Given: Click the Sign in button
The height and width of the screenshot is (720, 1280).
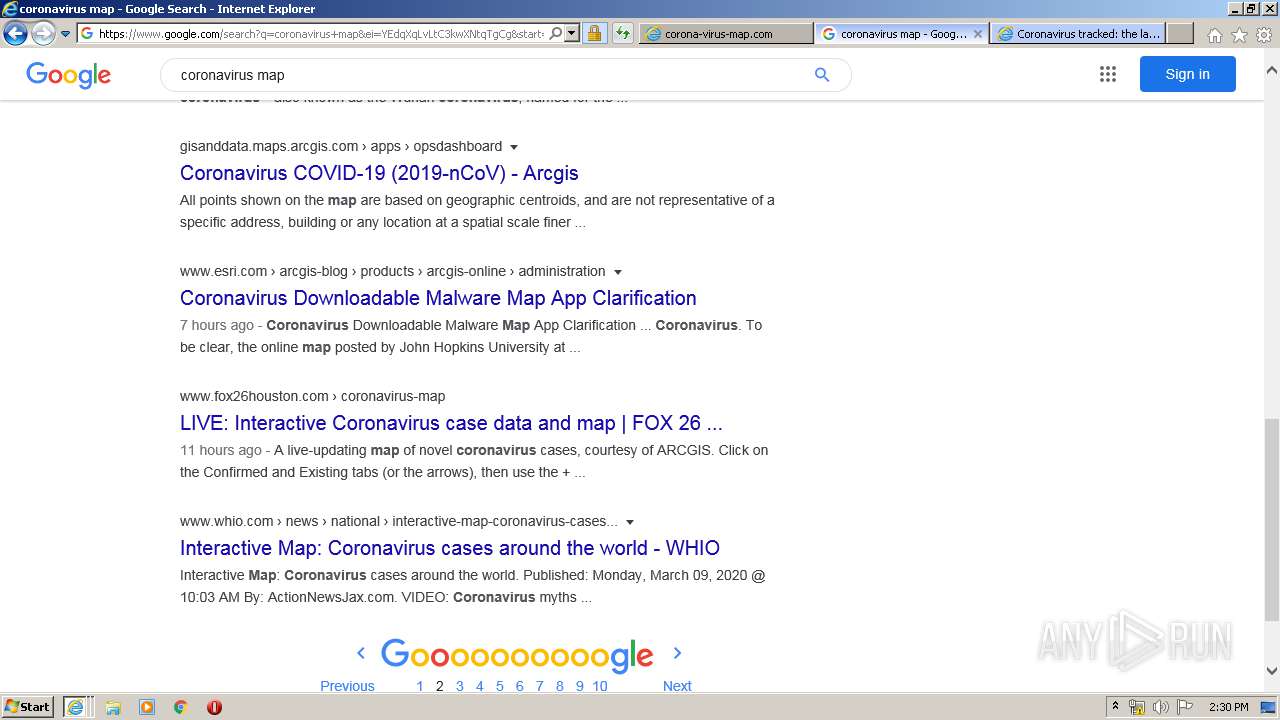Looking at the screenshot, I should click(x=1187, y=74).
